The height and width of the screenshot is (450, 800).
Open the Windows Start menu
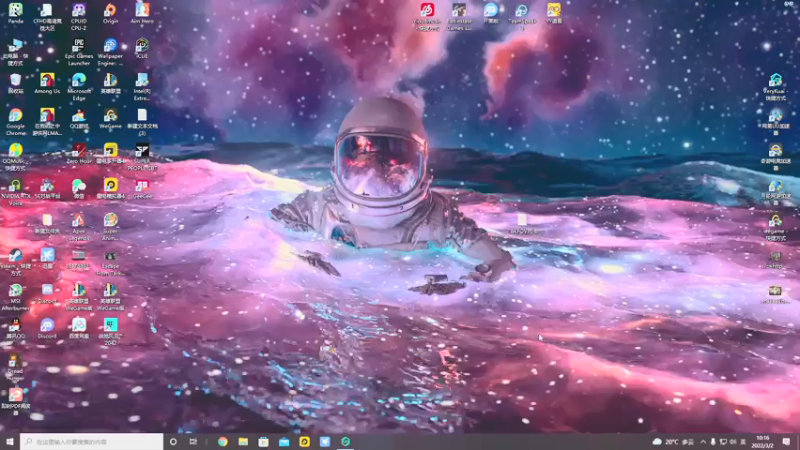[x=10, y=441]
